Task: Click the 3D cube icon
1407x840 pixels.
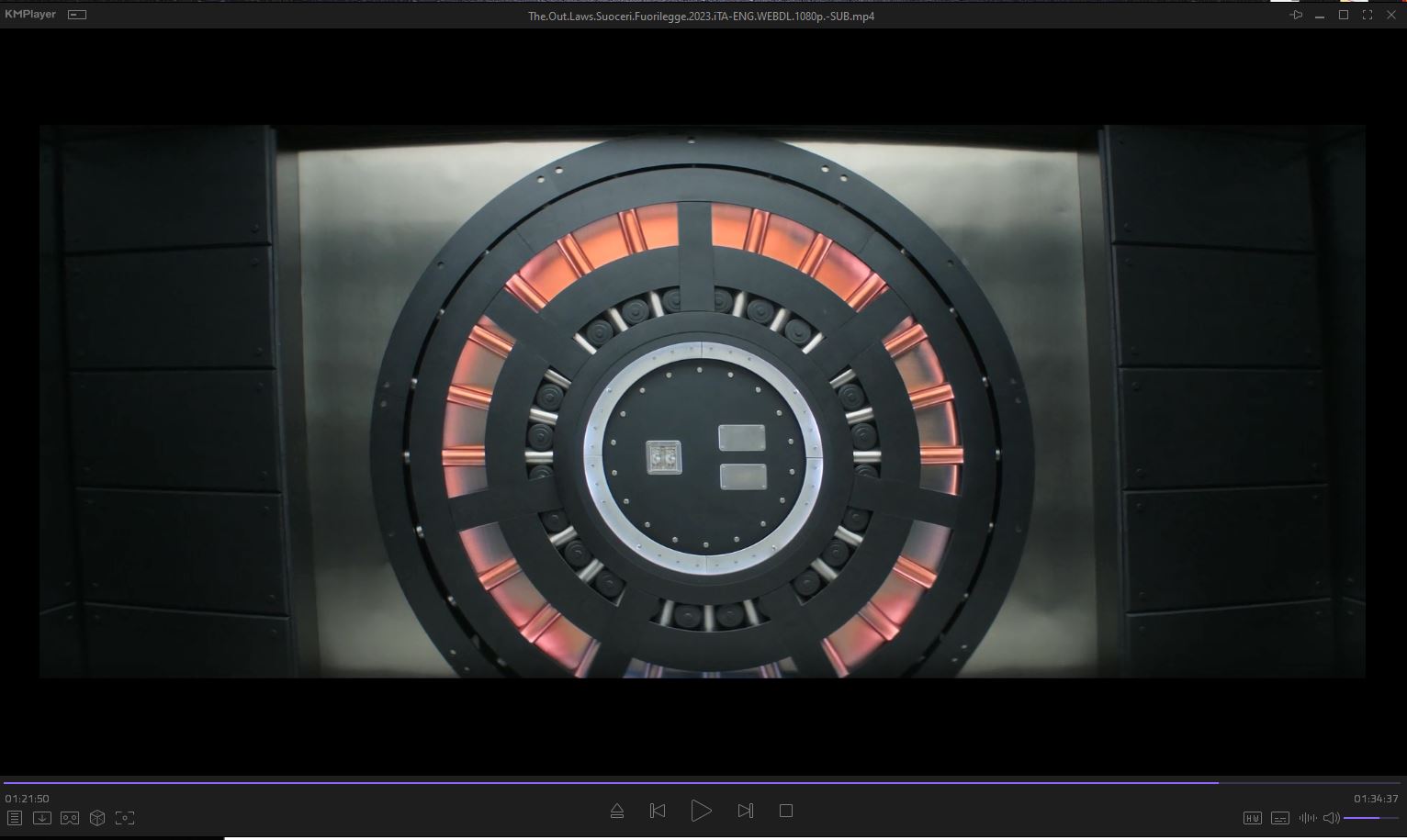Action: (x=97, y=818)
